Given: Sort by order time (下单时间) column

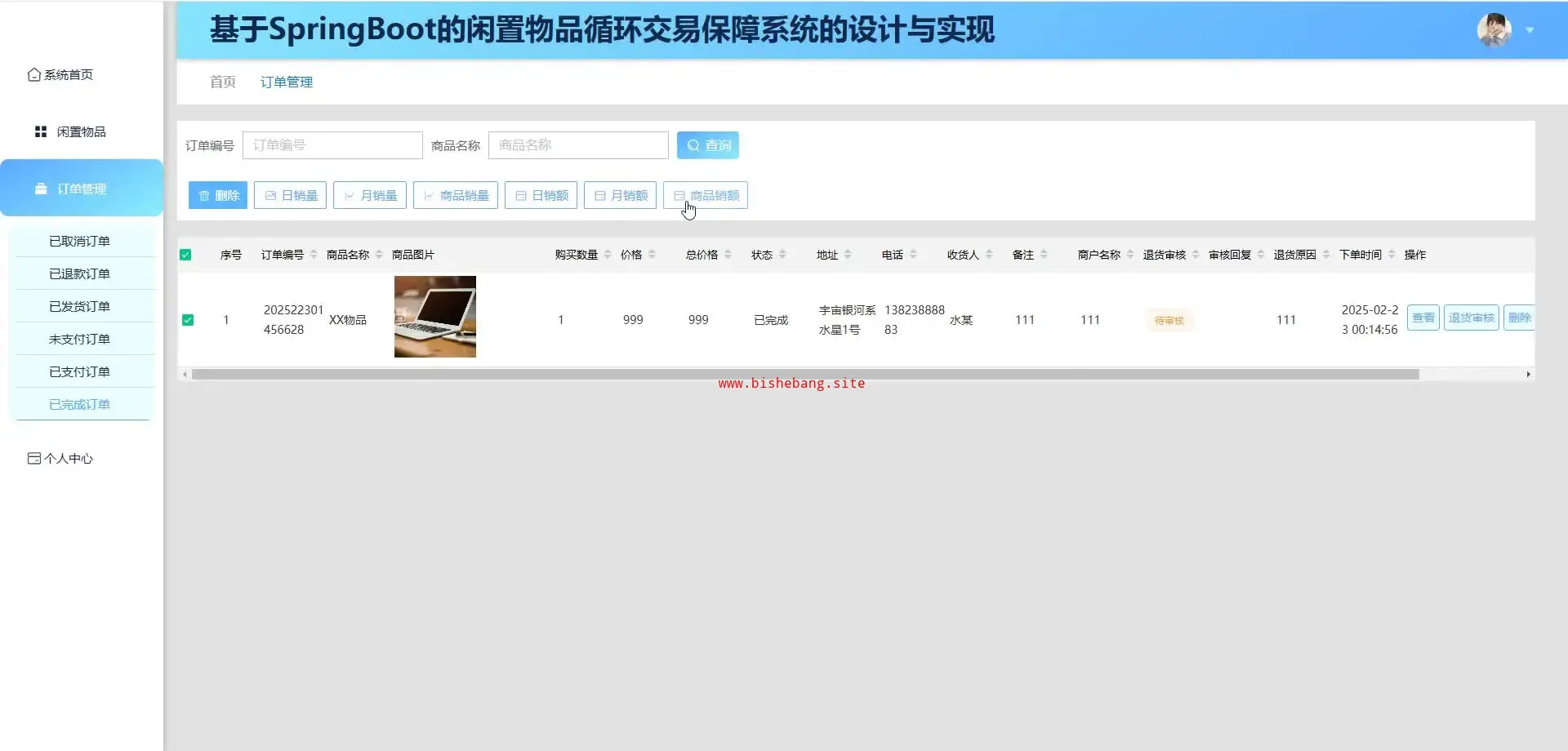Looking at the screenshot, I should (x=1392, y=255).
